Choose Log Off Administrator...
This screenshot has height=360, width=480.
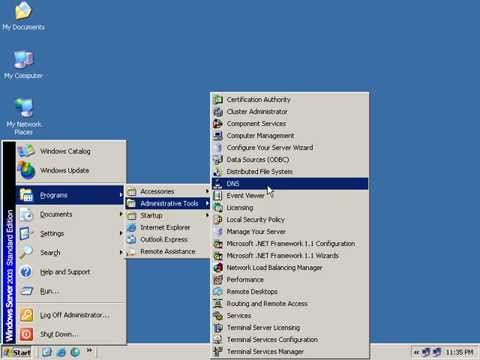[70, 315]
